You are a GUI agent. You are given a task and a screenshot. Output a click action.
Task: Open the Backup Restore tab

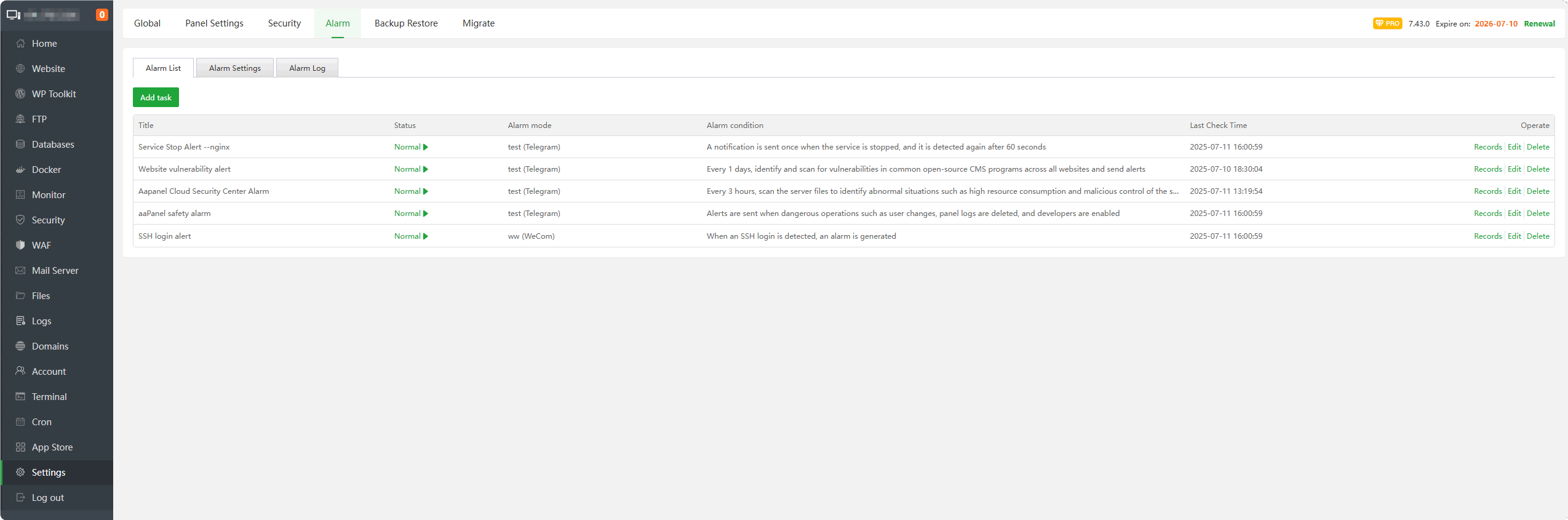click(x=406, y=23)
